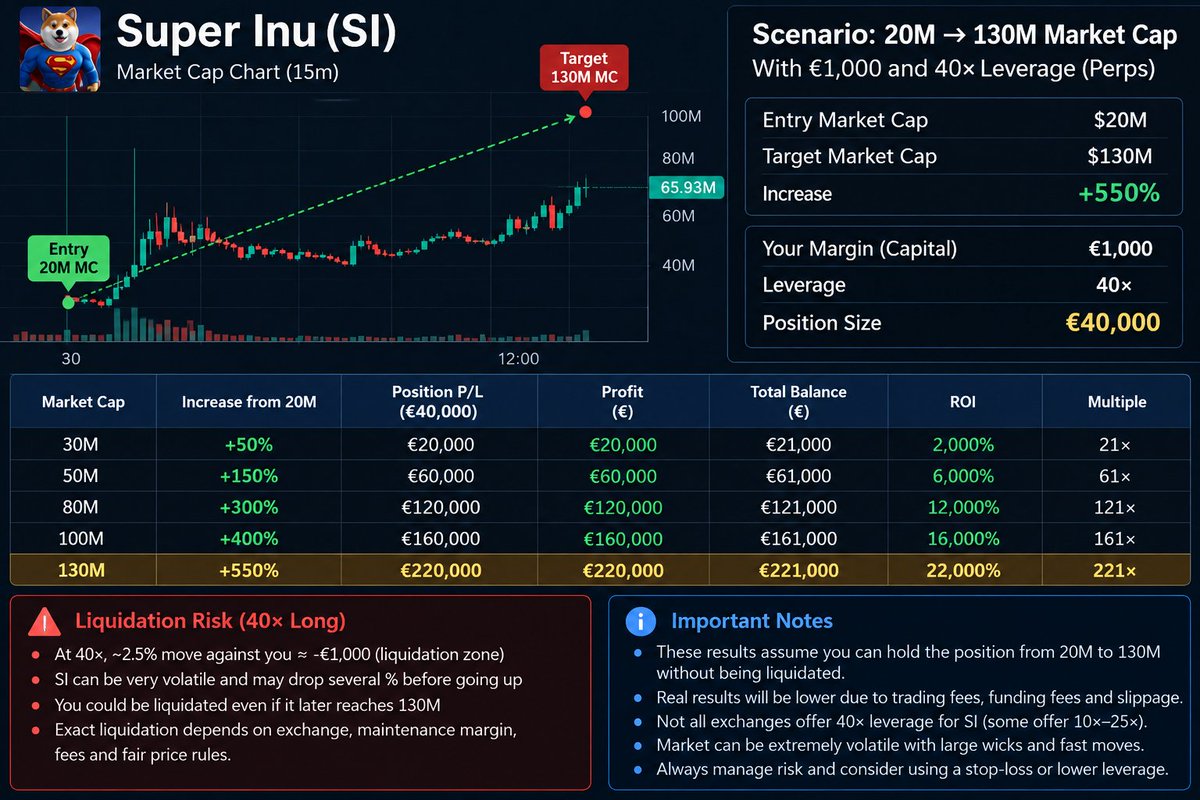Click the Total Balance €61,000 cell

point(798,476)
